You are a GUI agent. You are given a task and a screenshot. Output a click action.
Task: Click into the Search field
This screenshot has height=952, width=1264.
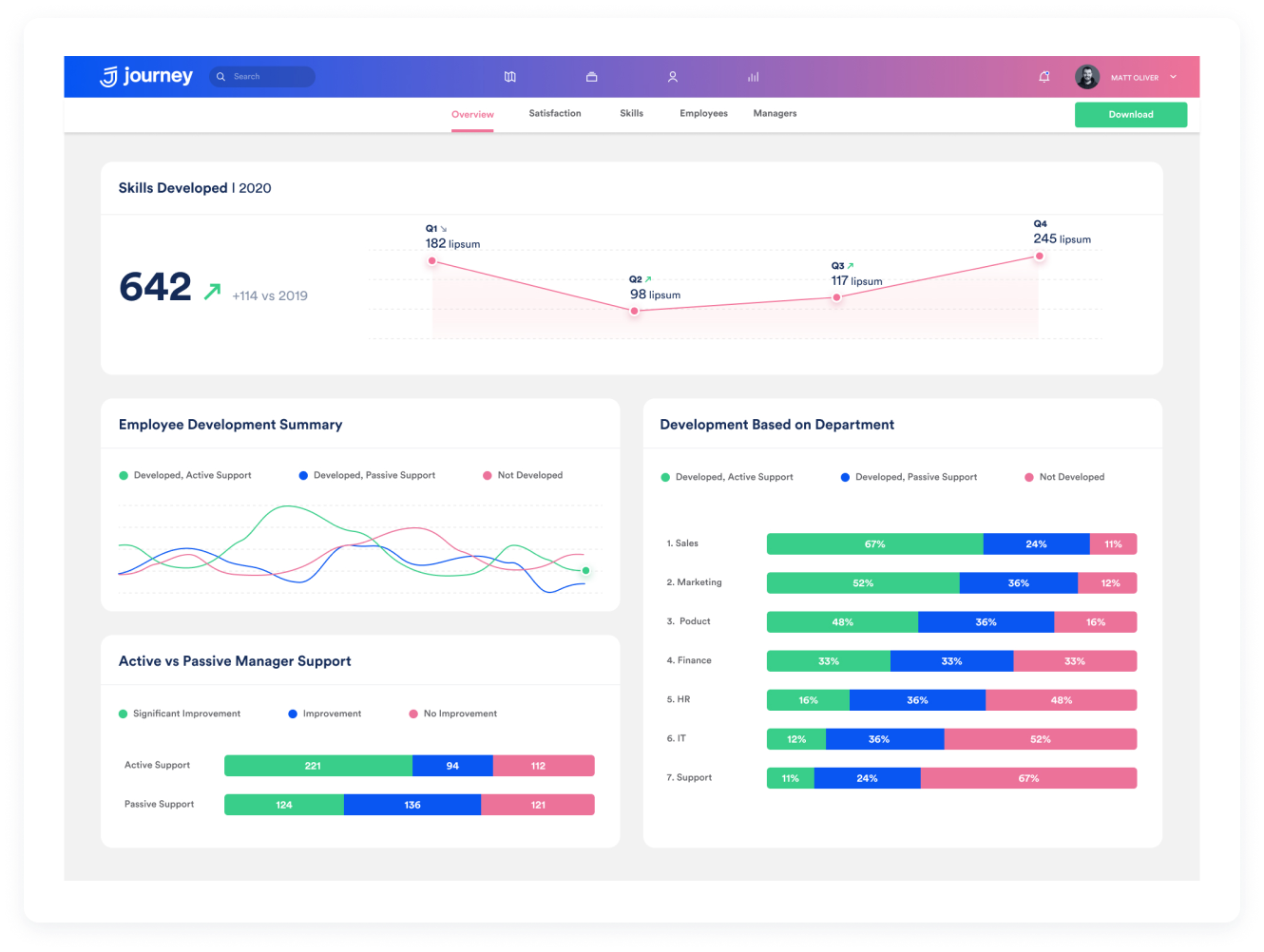262,77
